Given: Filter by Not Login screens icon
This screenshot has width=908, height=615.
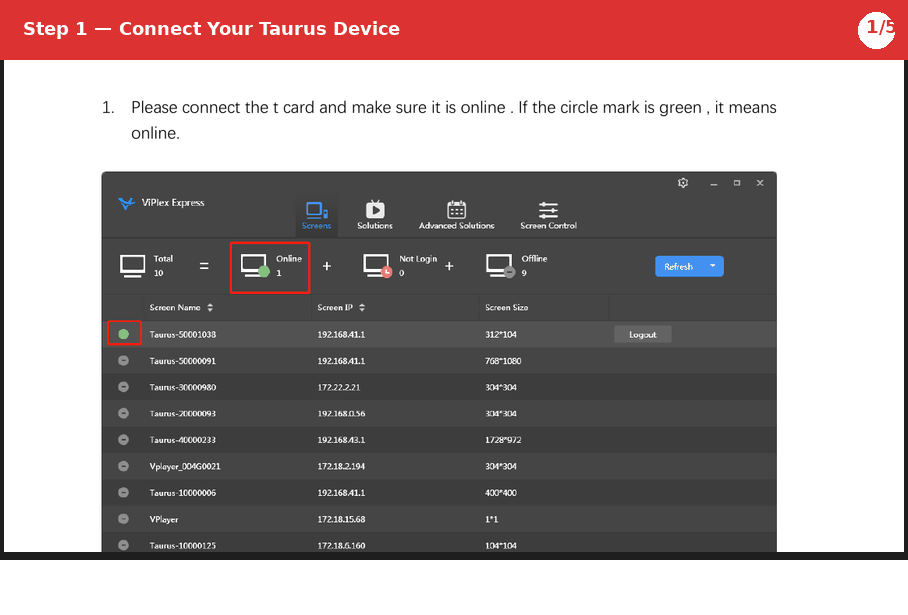Looking at the screenshot, I should (378, 266).
